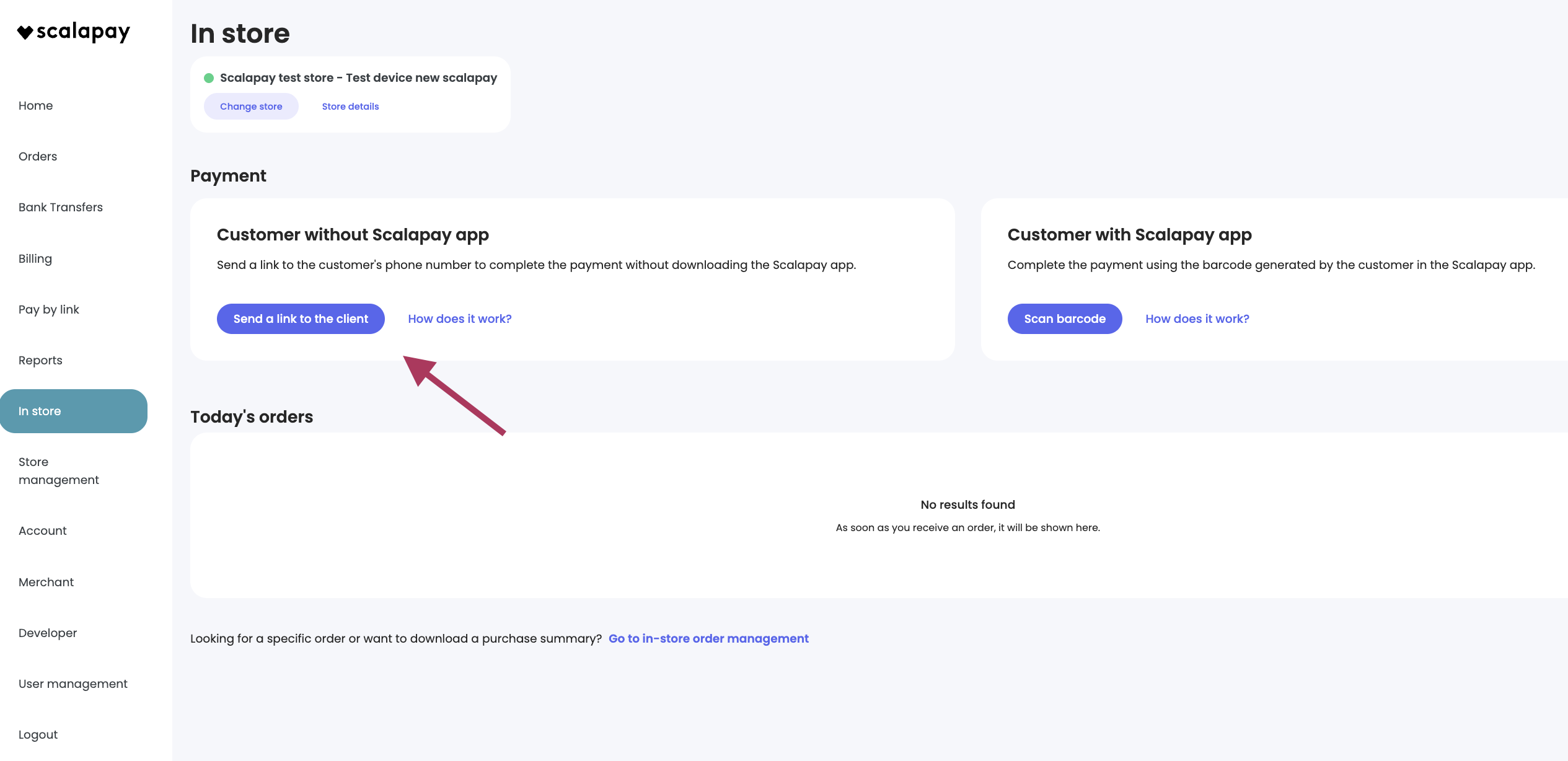Log out via Logout item
This screenshot has height=761, width=1568.
tap(38, 734)
